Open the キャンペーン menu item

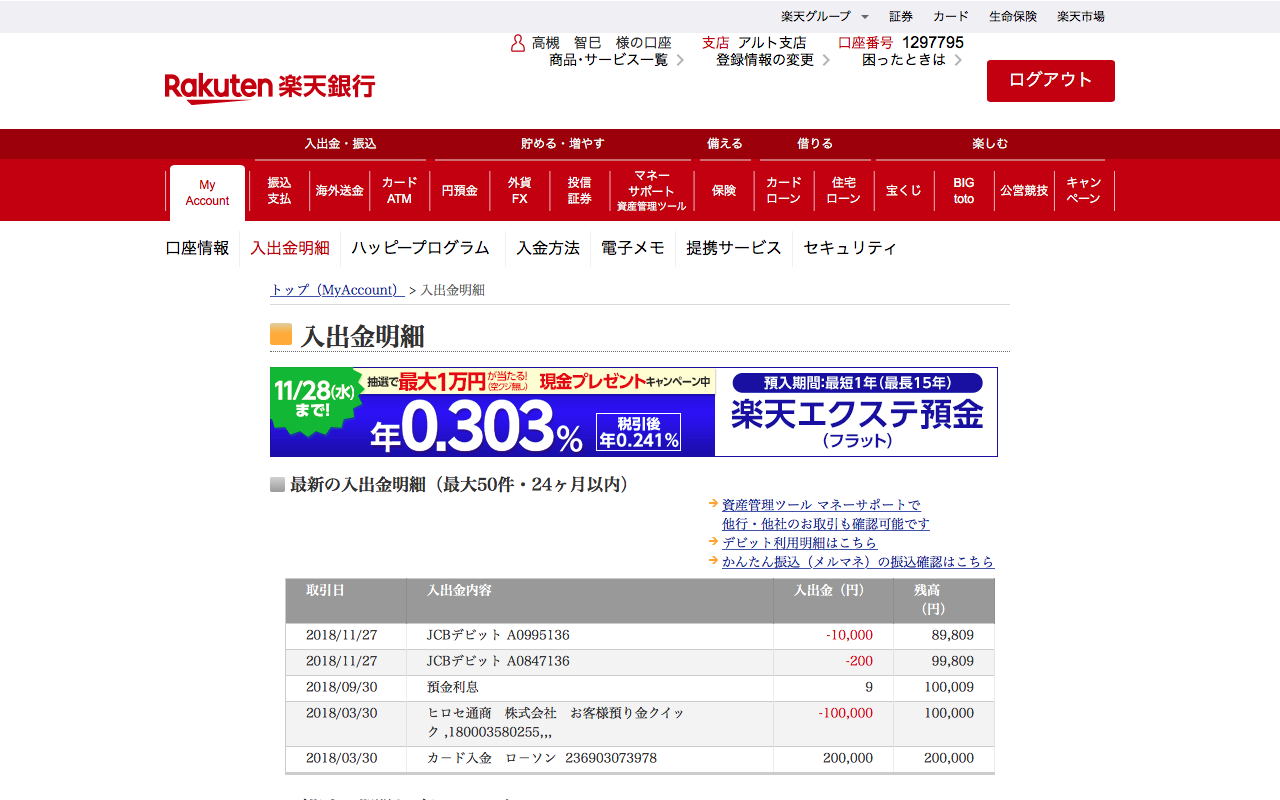[x=1084, y=191]
